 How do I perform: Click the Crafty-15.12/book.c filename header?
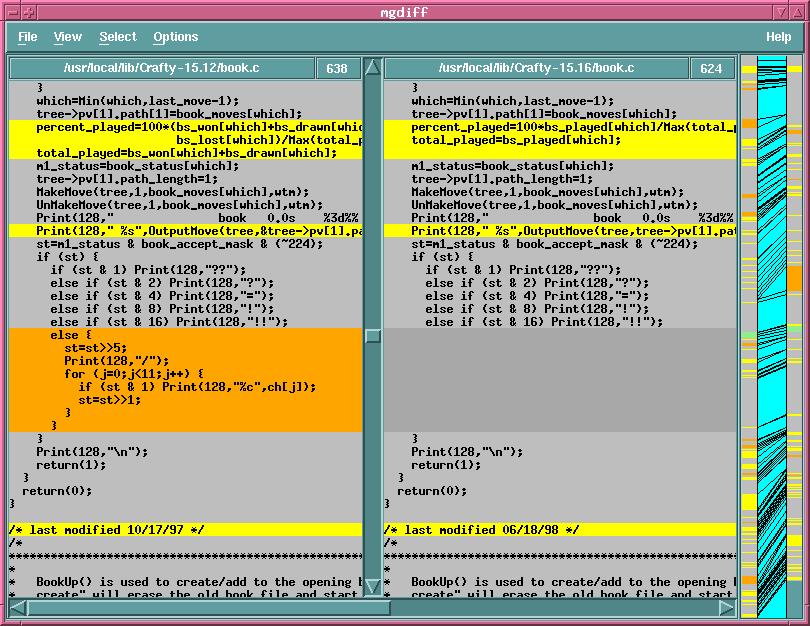[x=162, y=68]
